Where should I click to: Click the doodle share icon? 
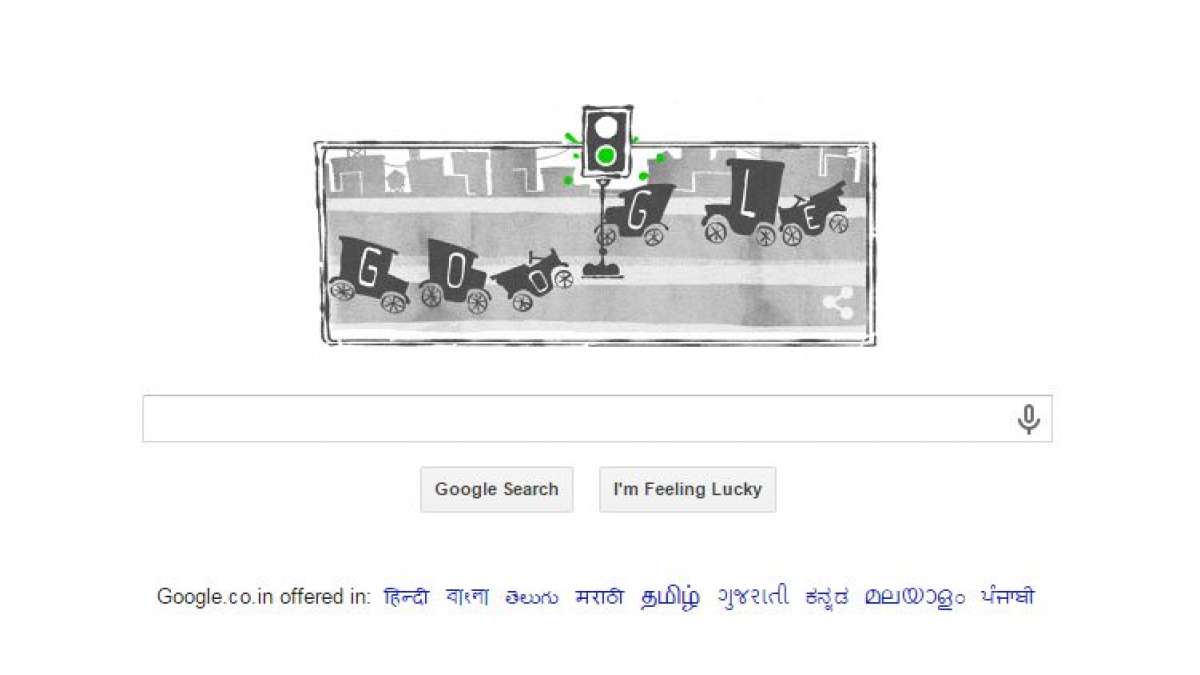click(838, 303)
